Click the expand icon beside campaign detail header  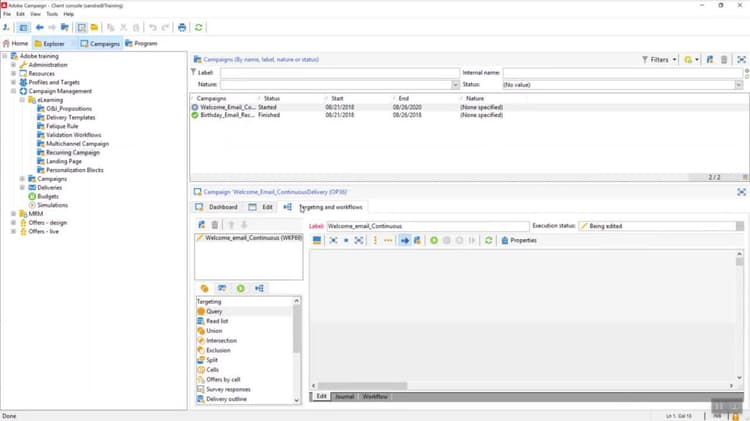[x=741, y=192]
